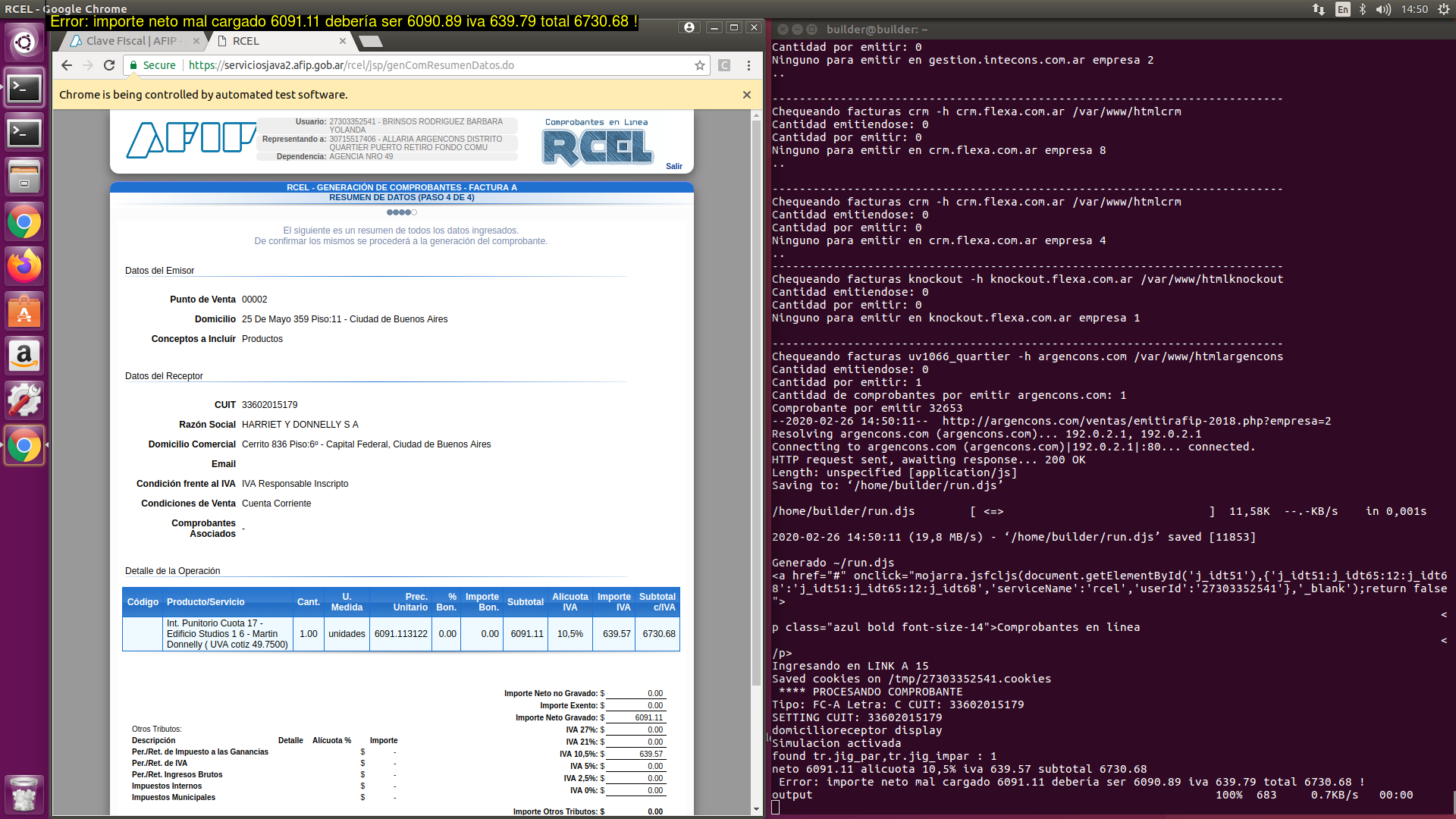The width and height of the screenshot is (1456, 819).
Task: Click the RCEL Comprobantes en Línea logo
Action: (597, 142)
